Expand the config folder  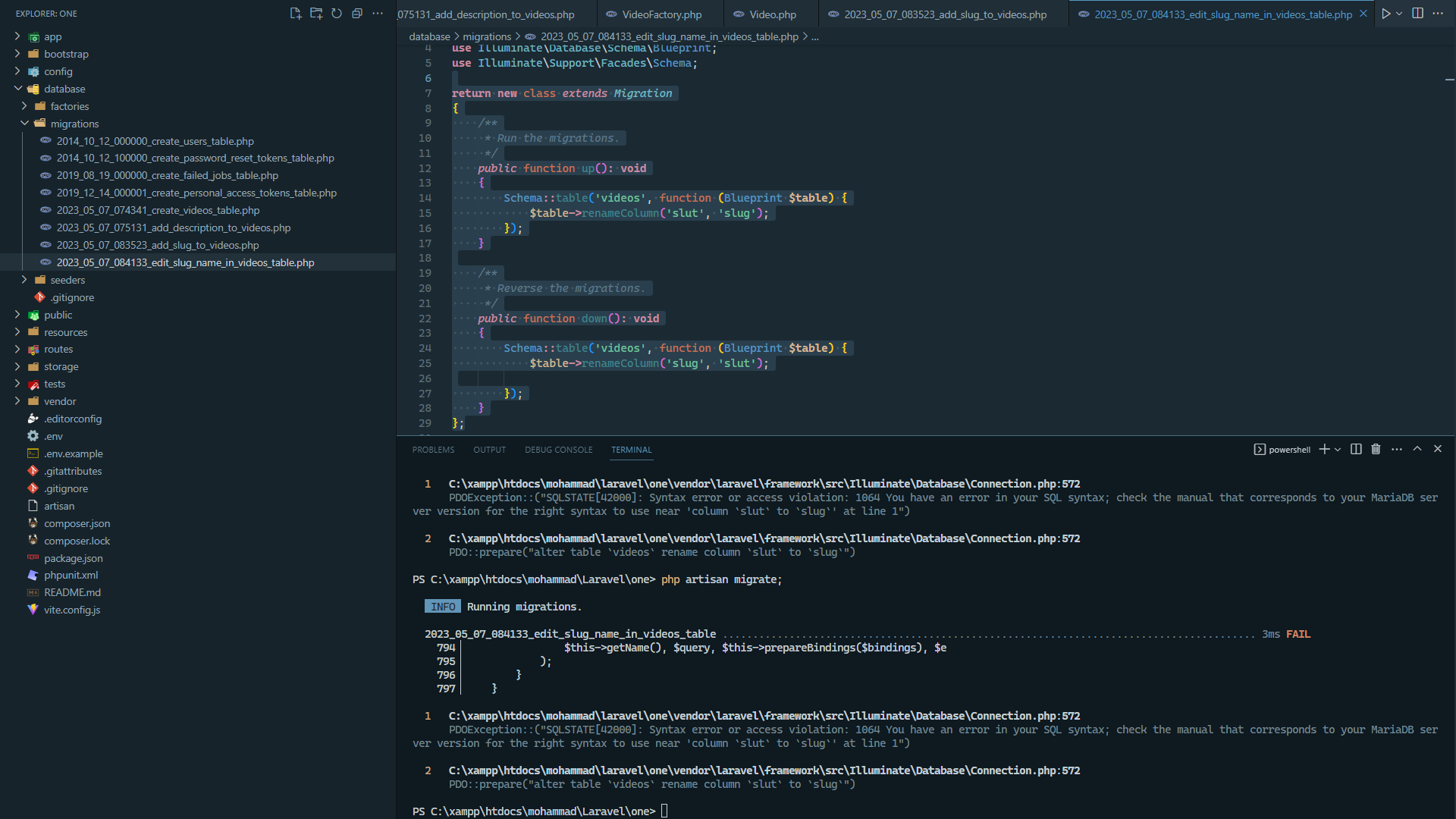click(58, 71)
